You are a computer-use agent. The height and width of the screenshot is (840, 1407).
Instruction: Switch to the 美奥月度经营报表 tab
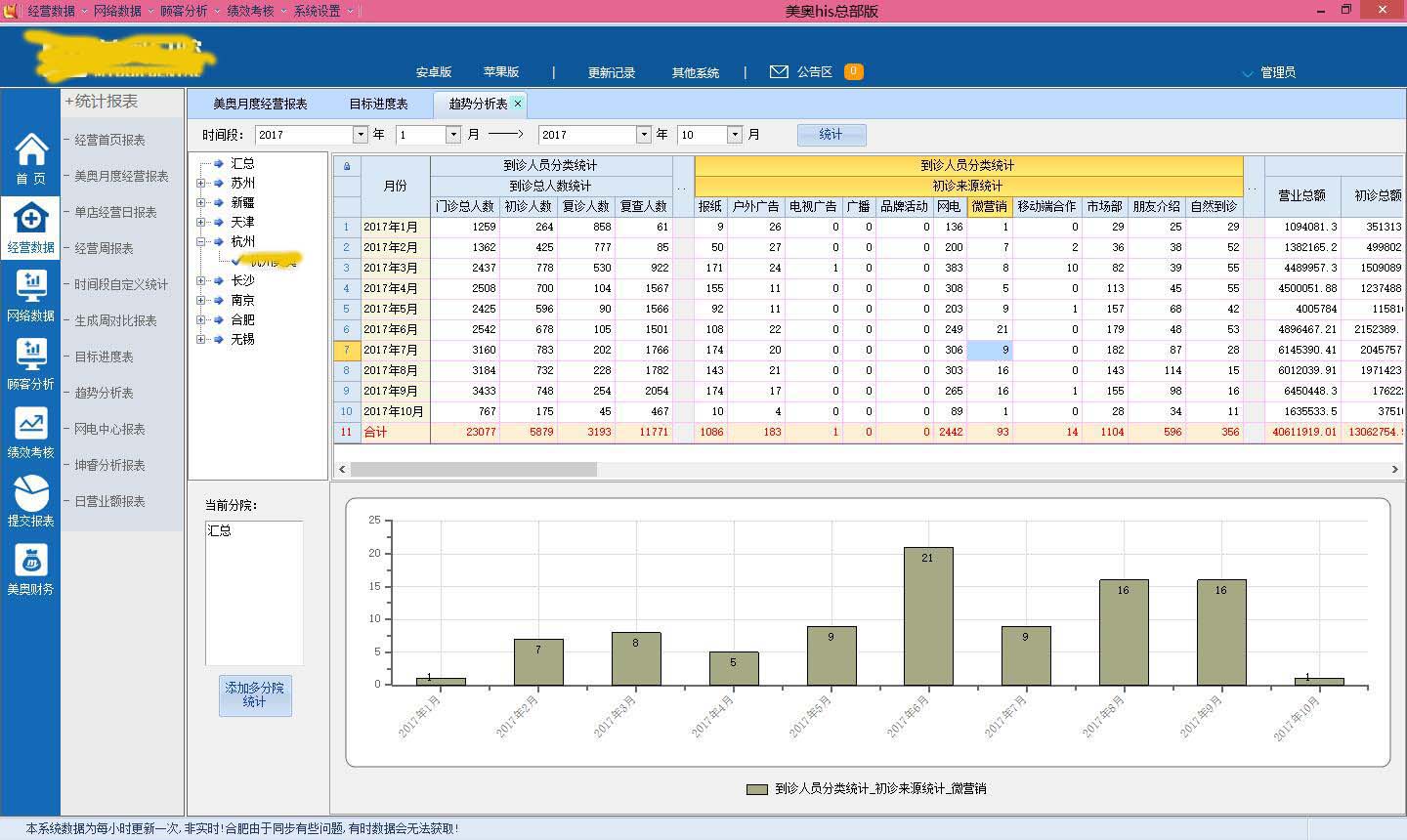point(260,104)
